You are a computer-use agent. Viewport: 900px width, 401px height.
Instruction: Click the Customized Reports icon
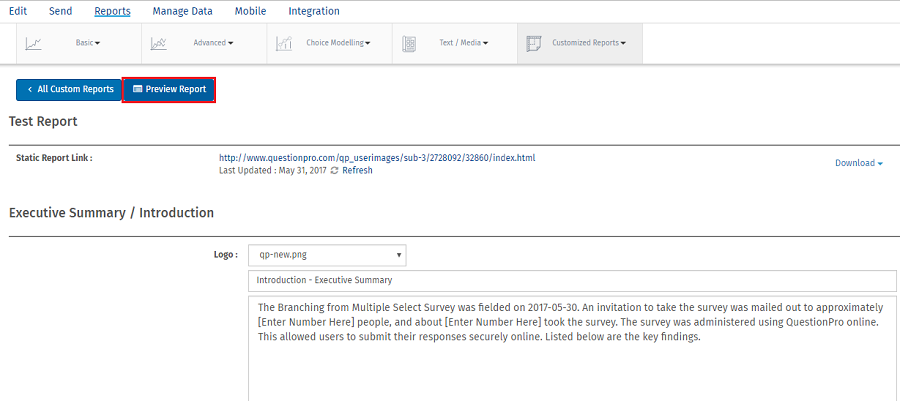point(533,44)
